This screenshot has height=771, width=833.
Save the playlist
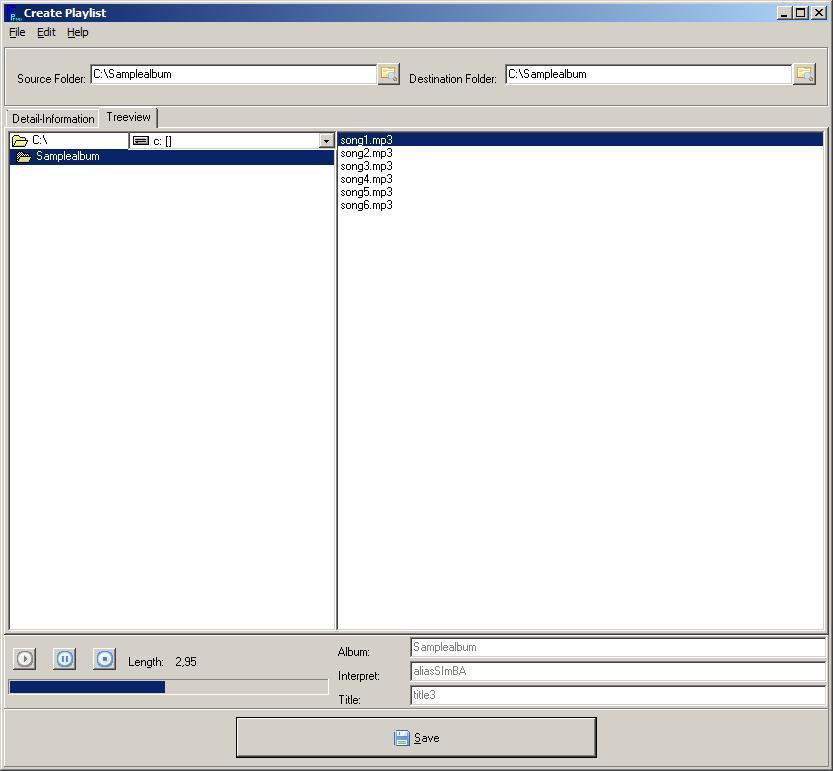pyautogui.click(x=416, y=738)
